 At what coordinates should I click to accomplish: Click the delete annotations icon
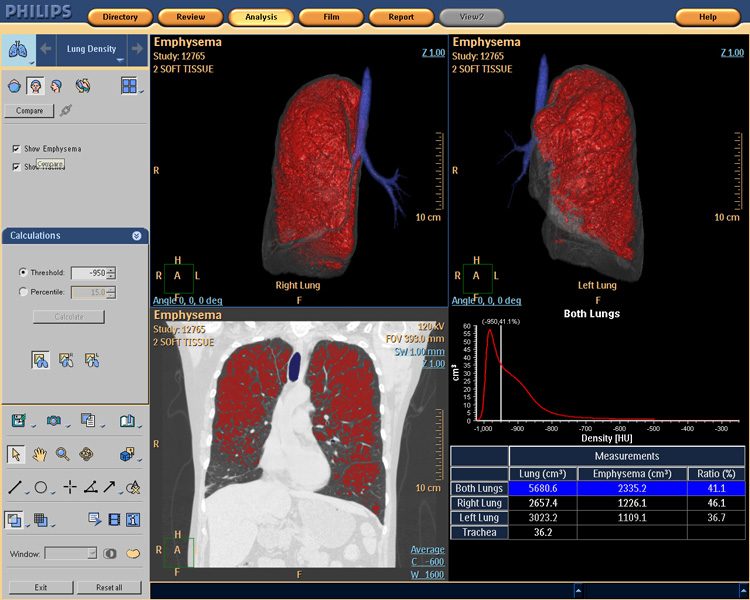click(132, 488)
